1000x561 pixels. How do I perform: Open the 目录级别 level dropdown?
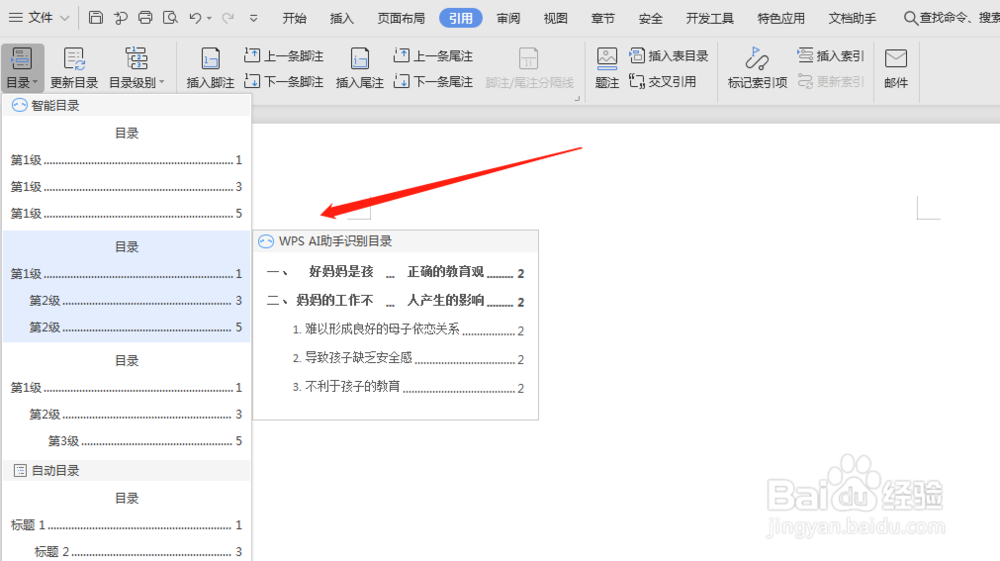click(136, 68)
